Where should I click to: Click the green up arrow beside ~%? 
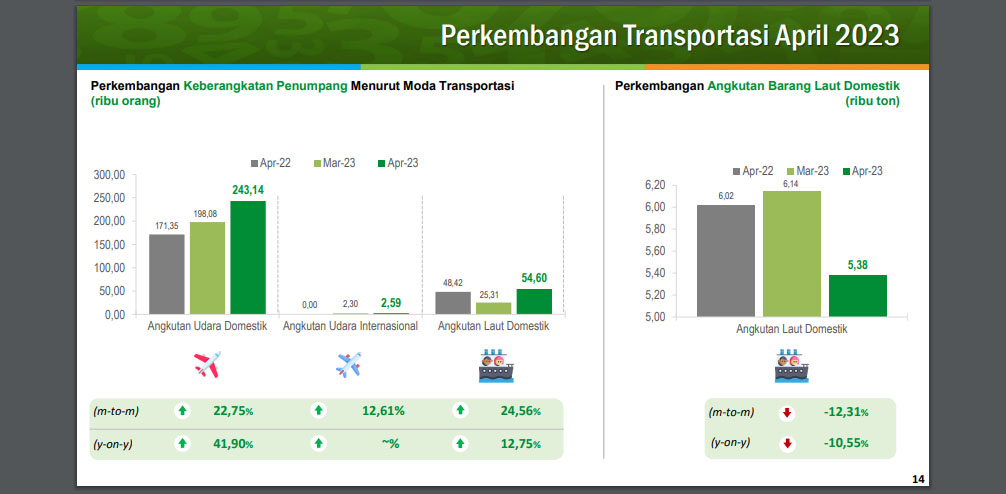click(x=318, y=443)
